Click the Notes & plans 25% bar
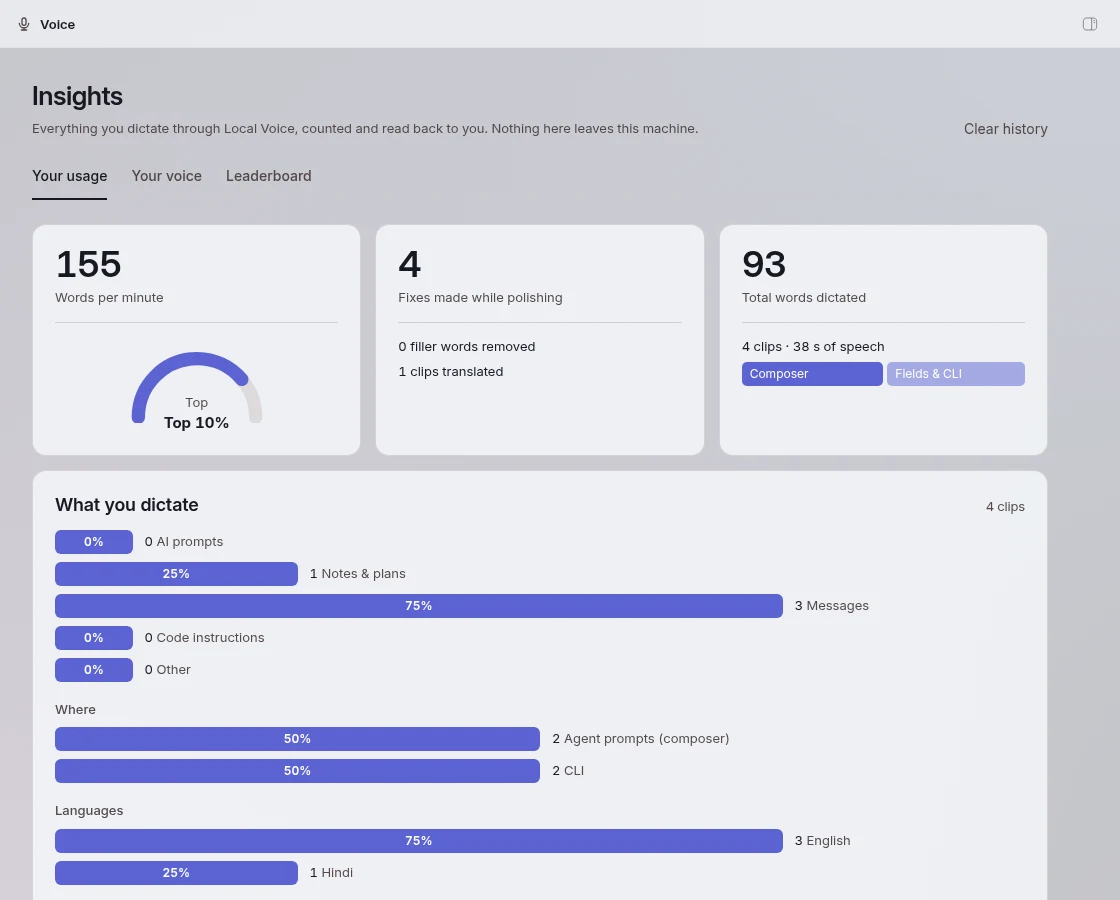1120x900 pixels. pos(176,574)
